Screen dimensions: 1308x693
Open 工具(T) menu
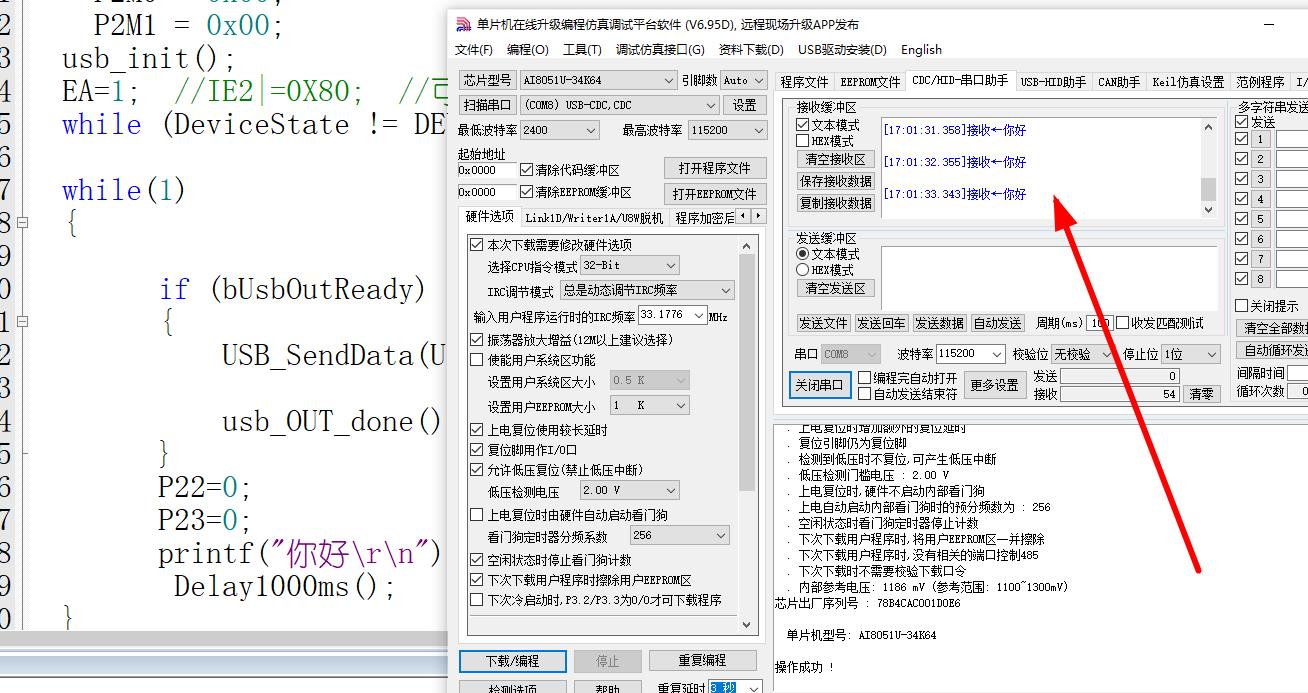pos(582,50)
